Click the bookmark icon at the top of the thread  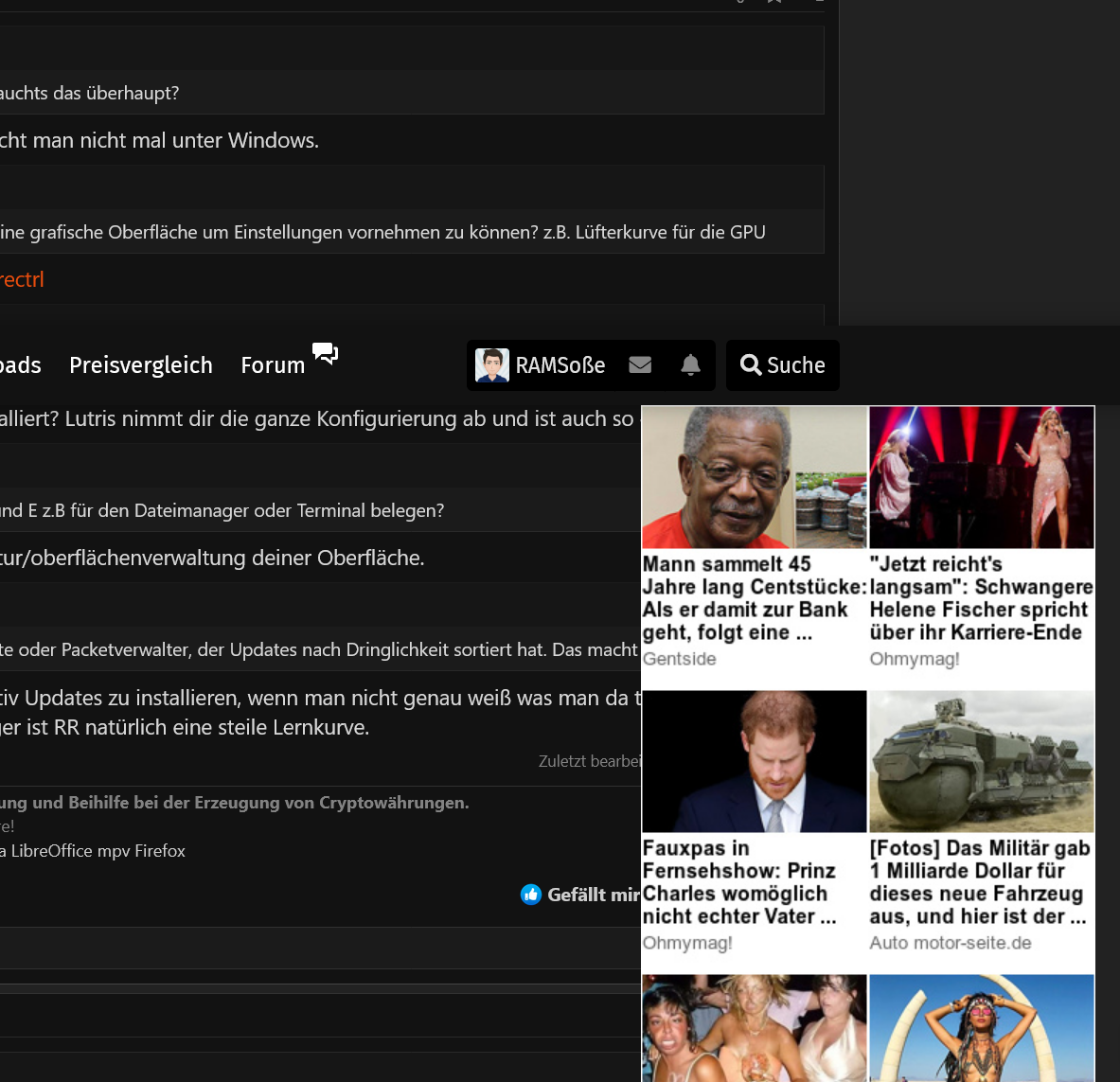[x=773, y=3]
